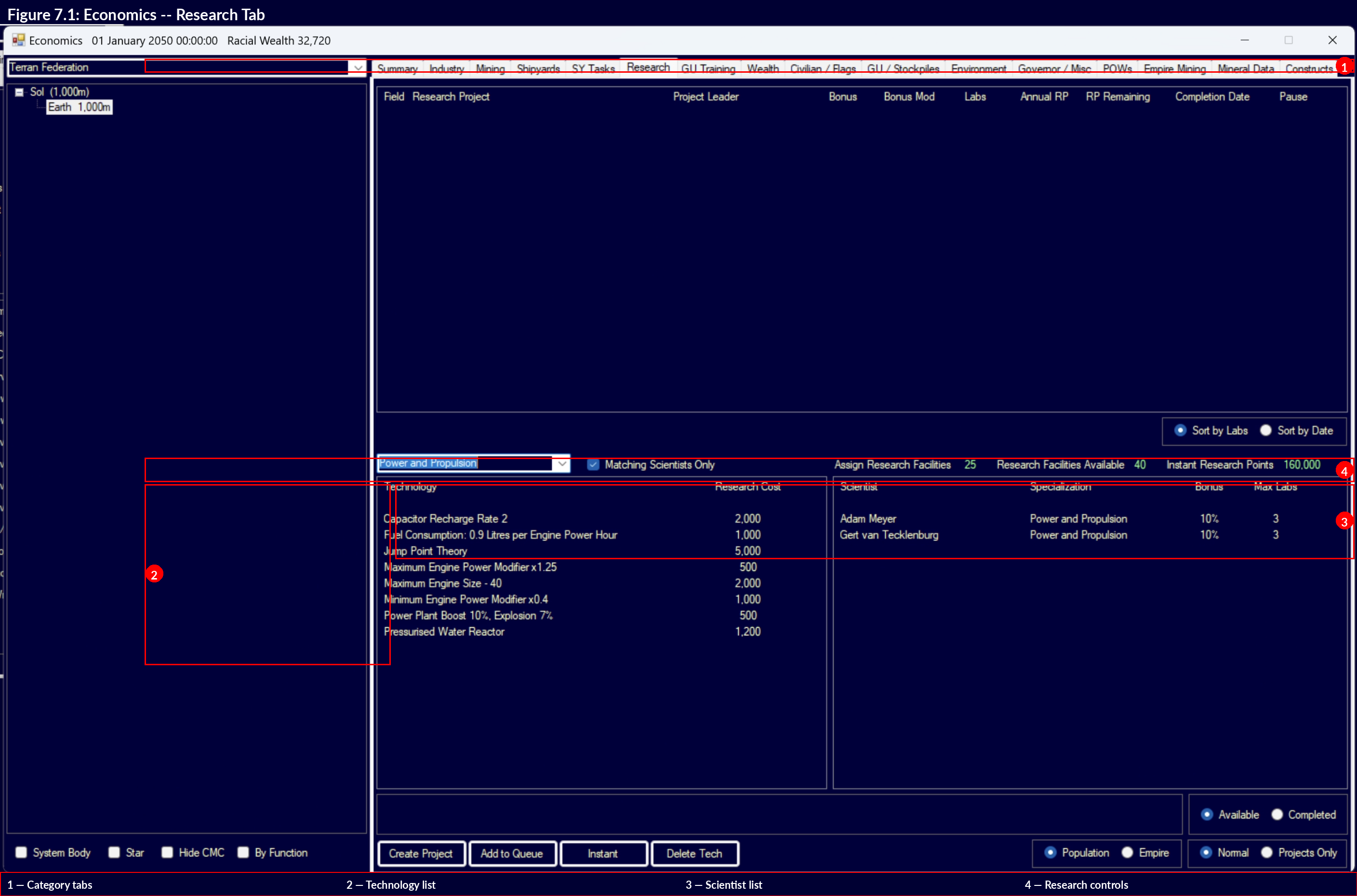Go to the Wealth tab
Image resolution: width=1357 pixels, height=896 pixels.
(762, 68)
